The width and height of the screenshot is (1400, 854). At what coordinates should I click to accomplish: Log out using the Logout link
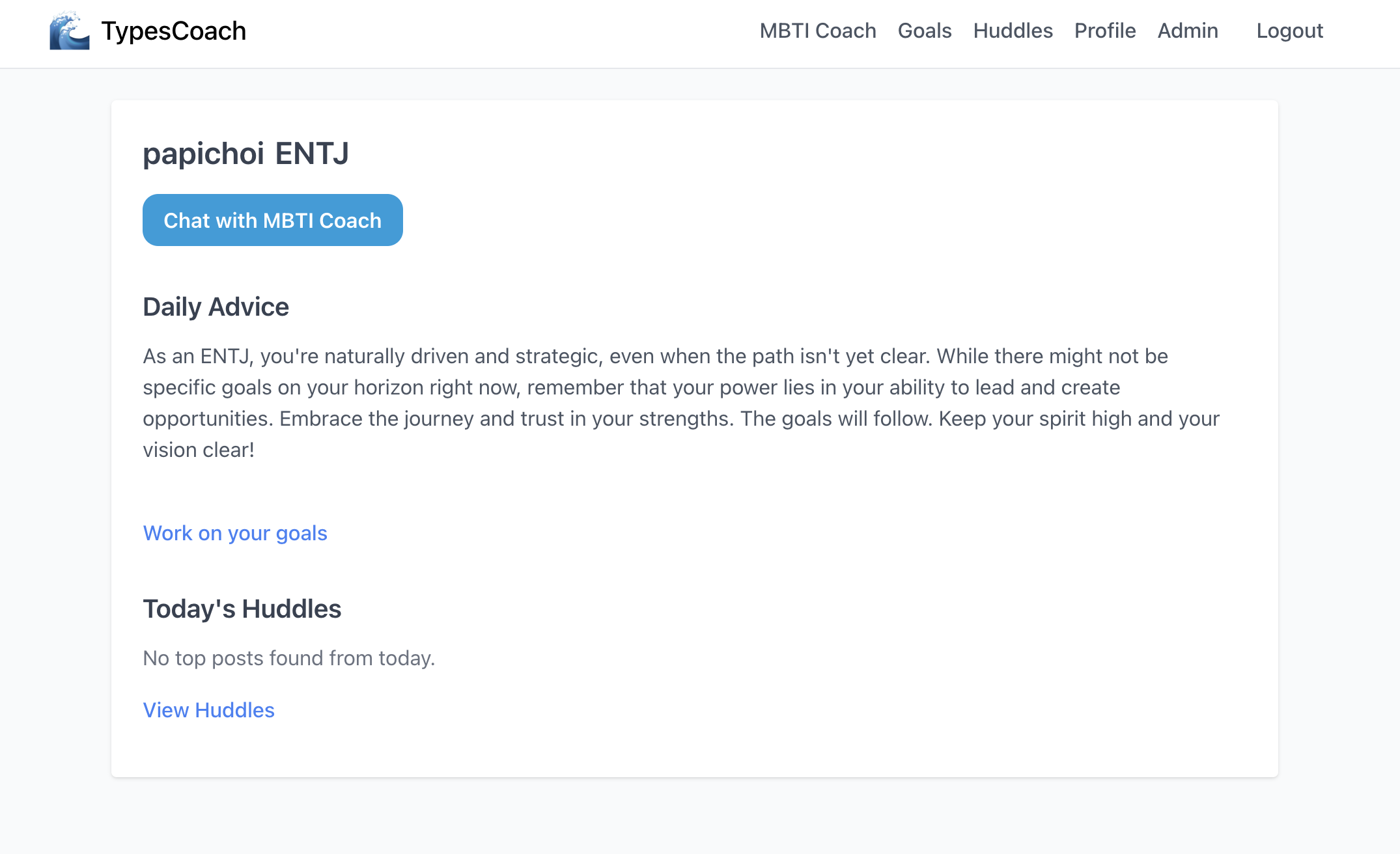[x=1289, y=31]
